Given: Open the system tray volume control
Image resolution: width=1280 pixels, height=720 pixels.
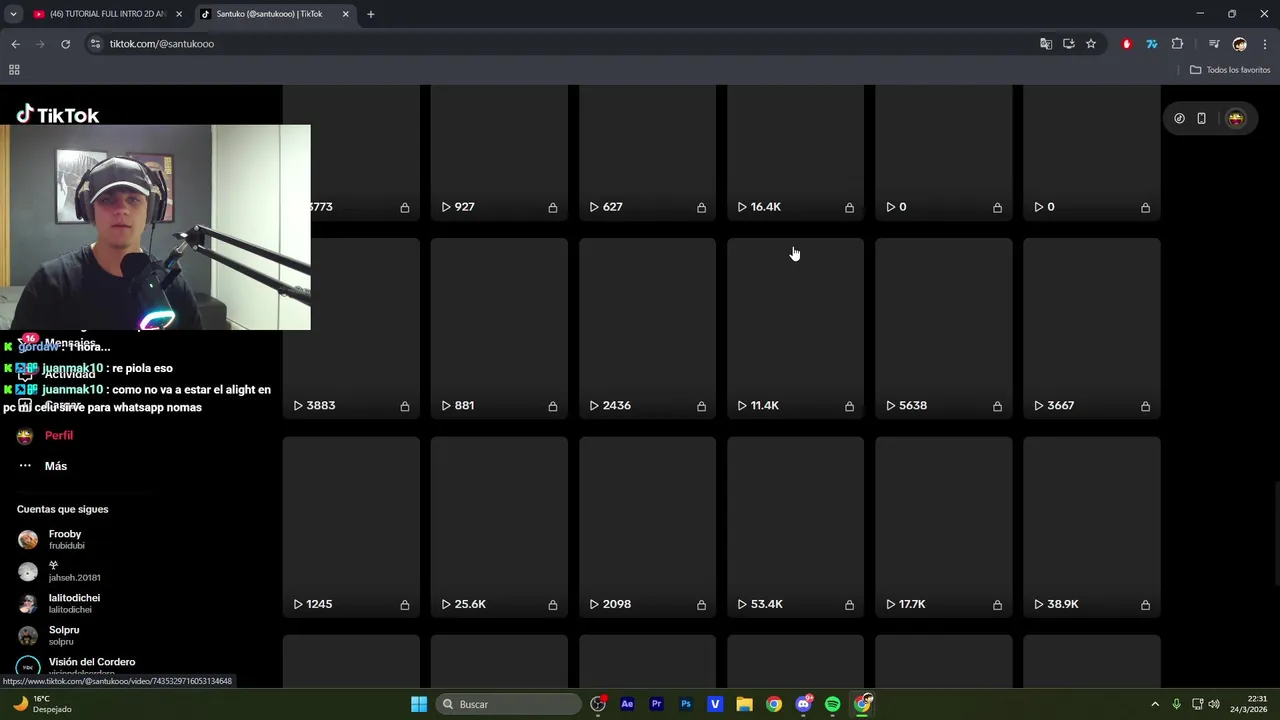Looking at the screenshot, I should 1214,704.
